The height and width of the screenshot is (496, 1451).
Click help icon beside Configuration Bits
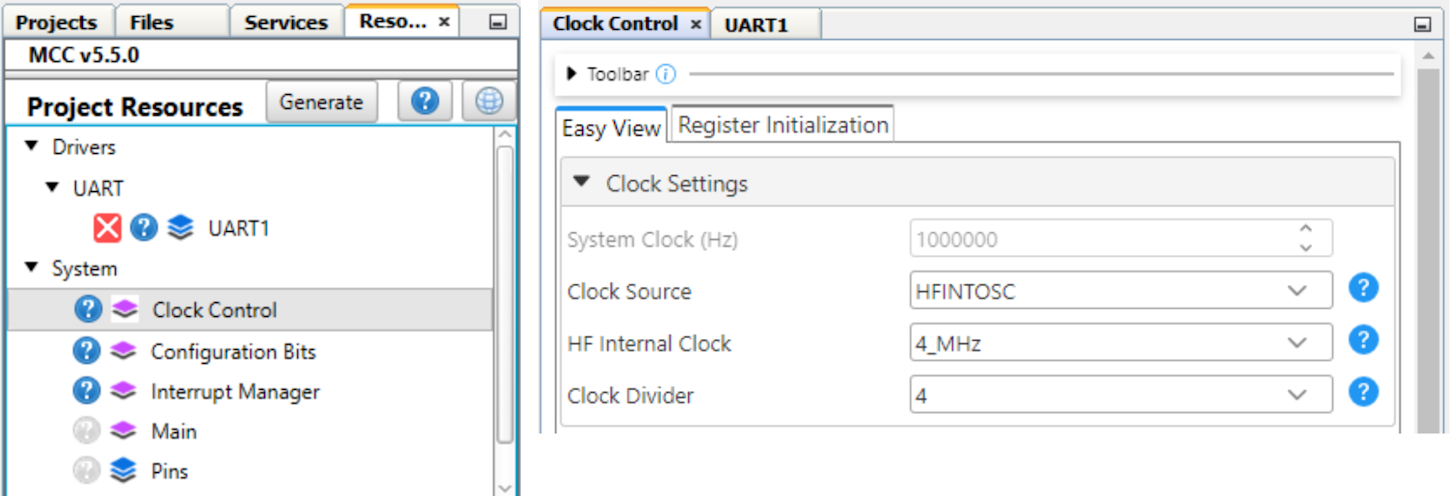[x=87, y=351]
